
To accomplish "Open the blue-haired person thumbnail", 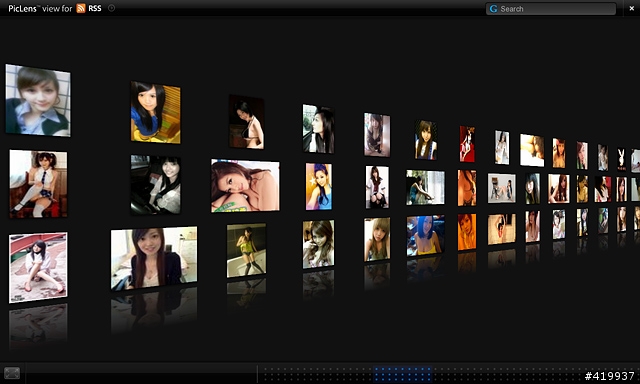I will click(x=425, y=235).
